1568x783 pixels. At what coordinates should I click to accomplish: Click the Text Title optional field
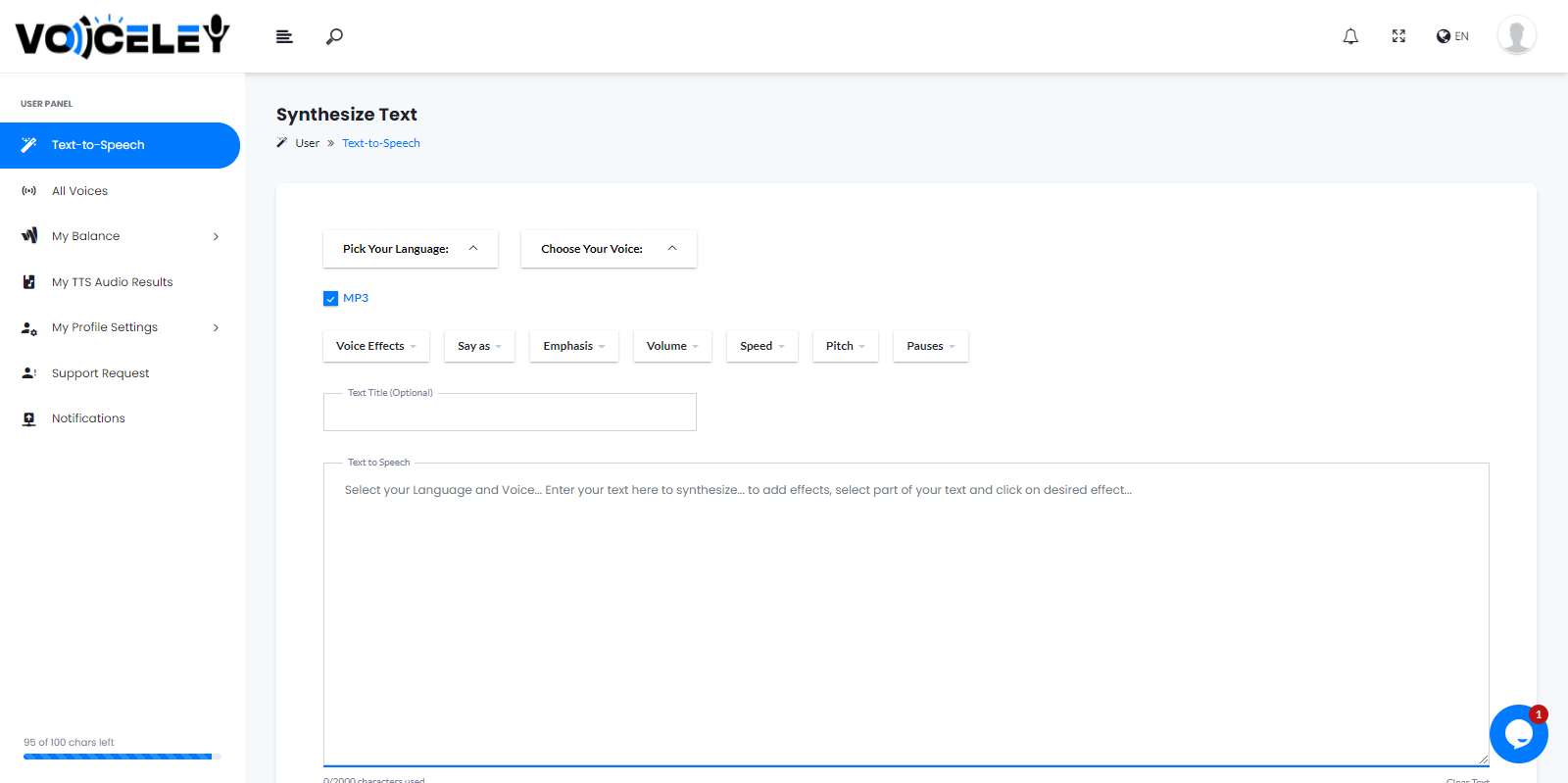(x=510, y=412)
